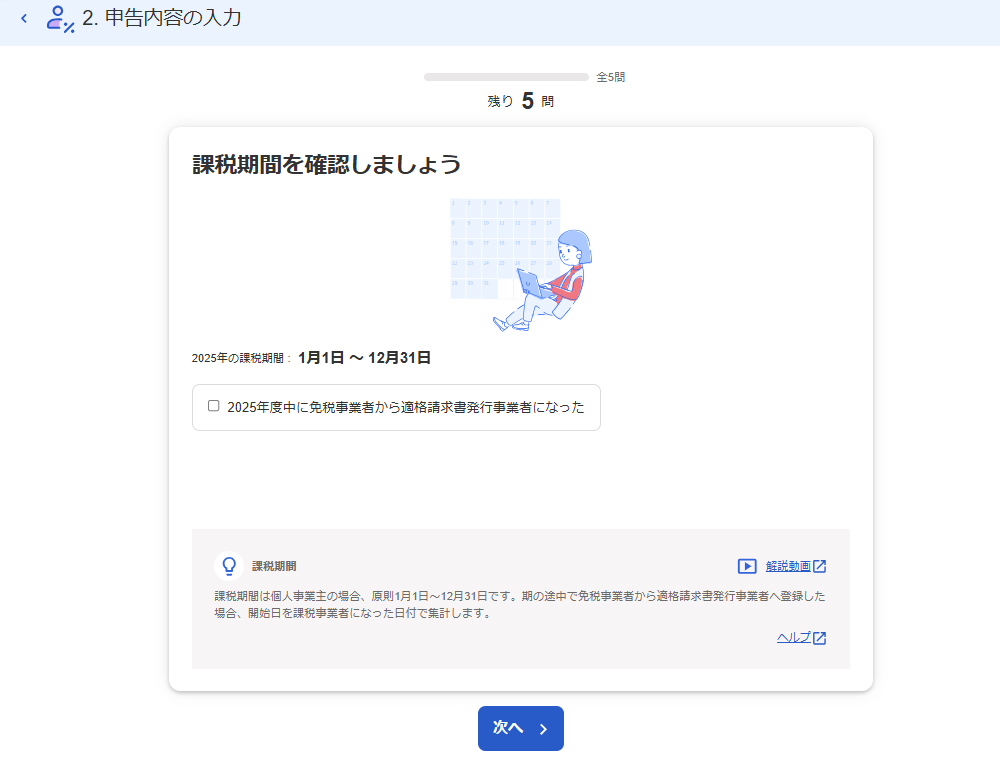Viewport: 1000px width, 766px height.
Task: Check 2025年度中に免税事業者から適格請求書発行事業者になった checkbox
Action: coord(214,406)
